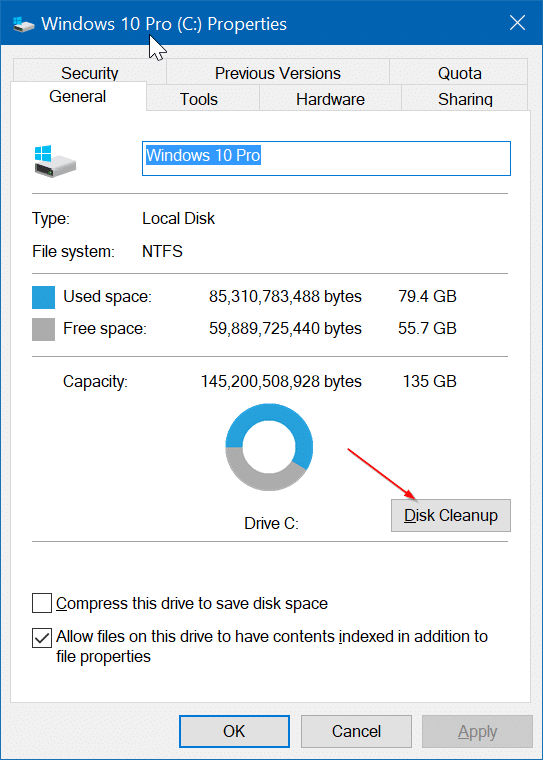Click '145,200,508,928 bytes' capacity value
The width and height of the screenshot is (543, 760).
pyautogui.click(x=281, y=381)
